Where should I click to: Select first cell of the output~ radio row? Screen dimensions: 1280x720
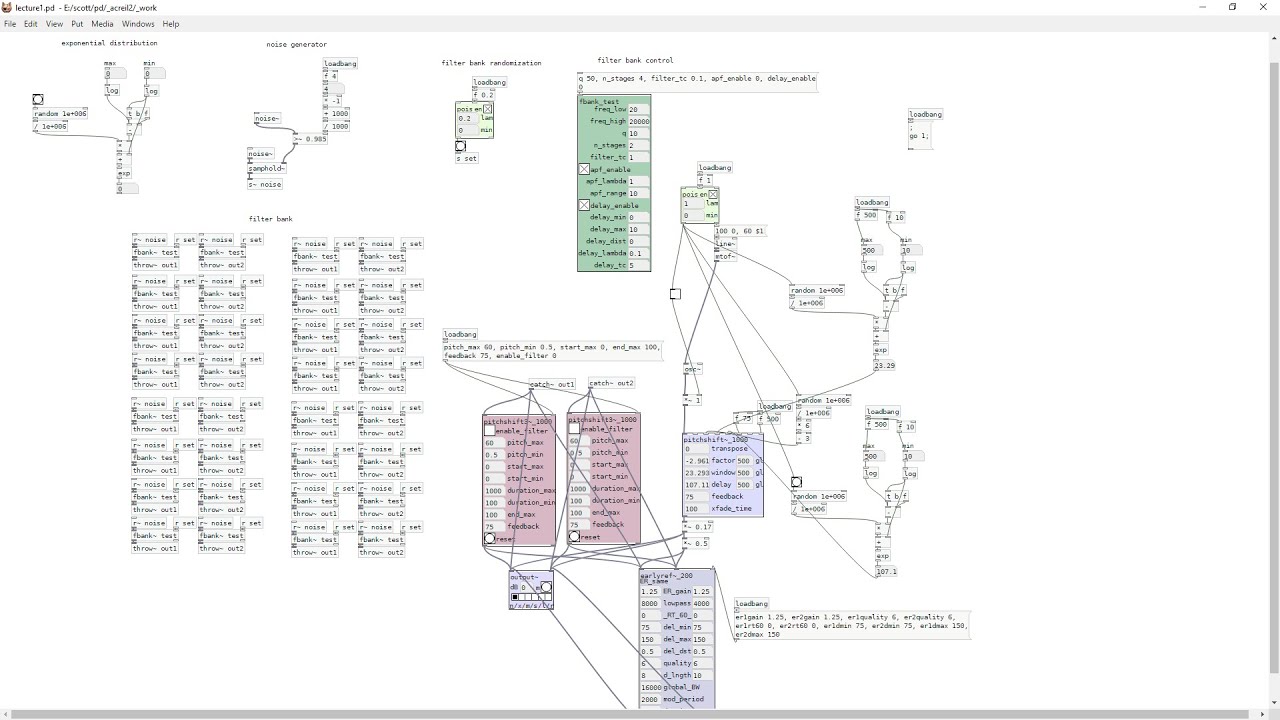tap(514, 597)
